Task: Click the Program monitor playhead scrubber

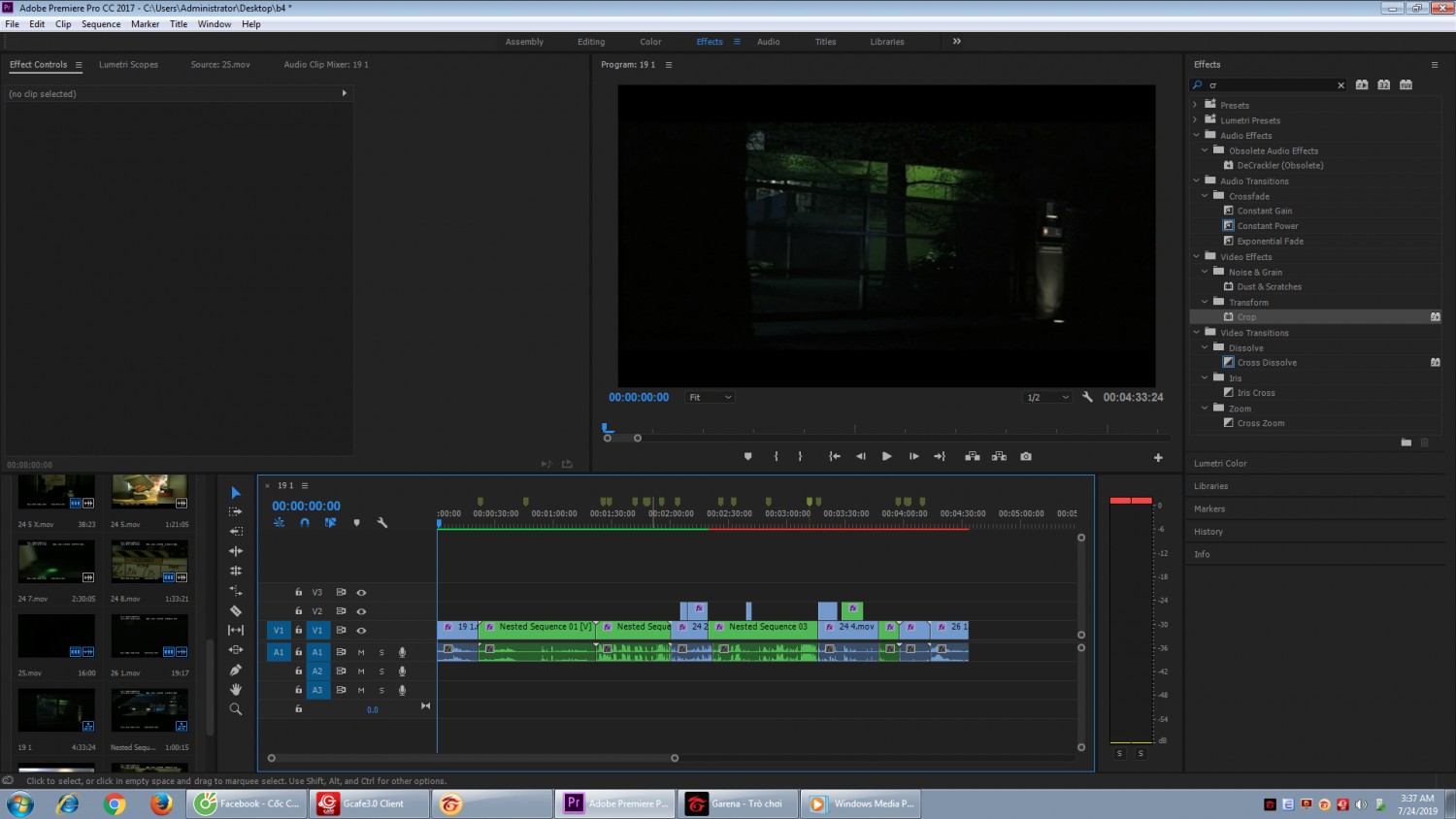Action: point(608,427)
